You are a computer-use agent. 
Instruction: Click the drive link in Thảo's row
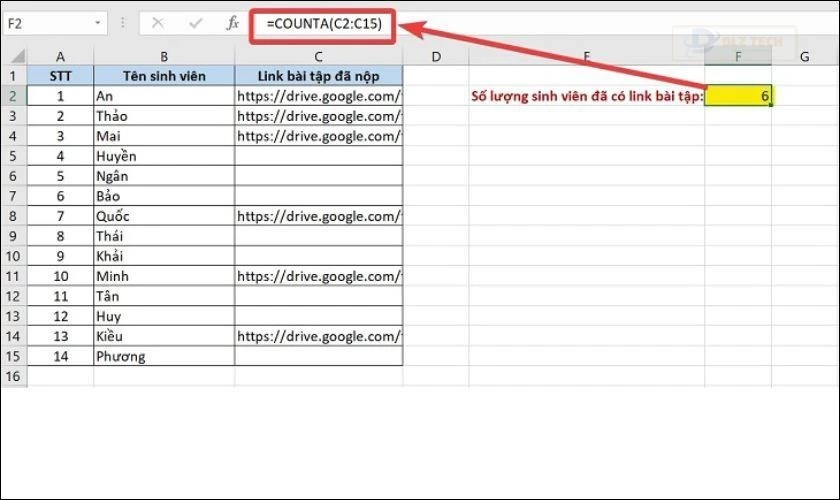tap(319, 116)
